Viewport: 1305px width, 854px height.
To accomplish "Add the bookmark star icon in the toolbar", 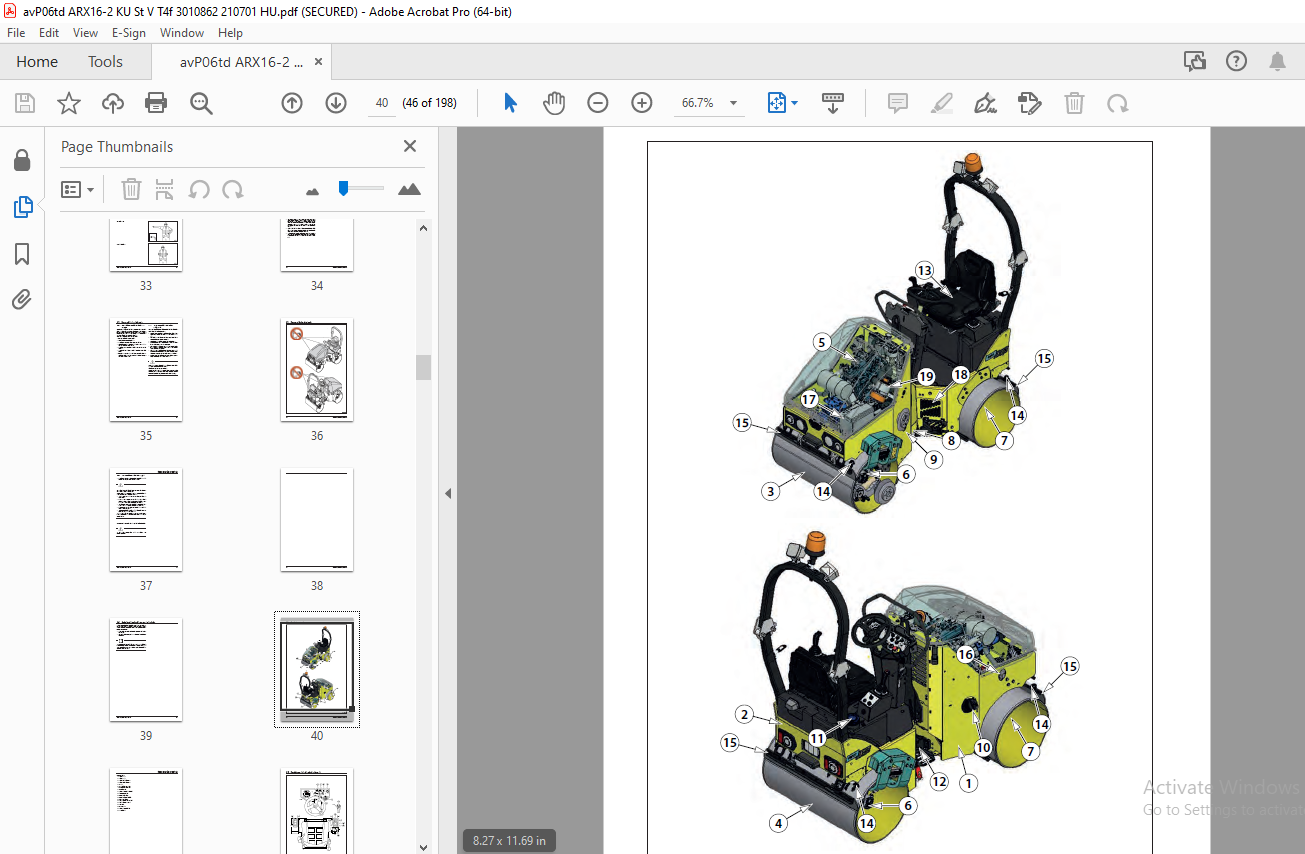I will (68, 103).
